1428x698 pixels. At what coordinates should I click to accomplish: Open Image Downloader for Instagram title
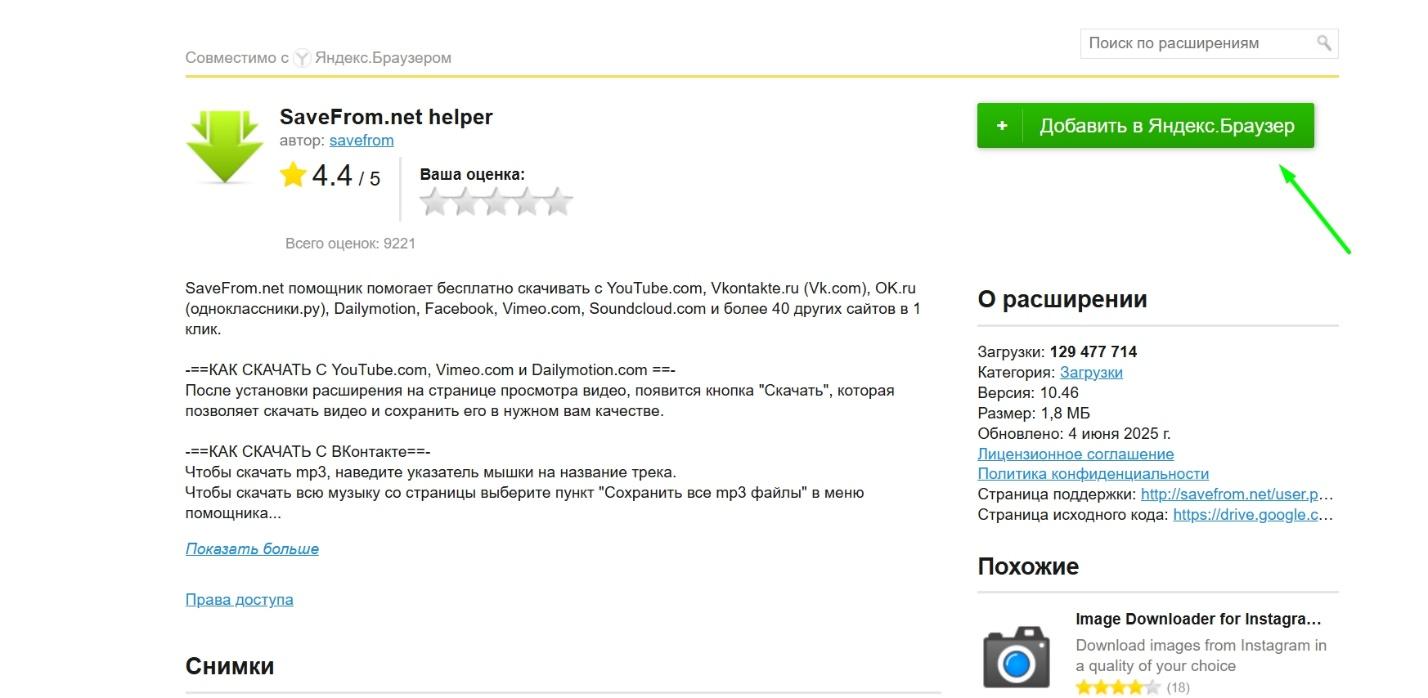pos(1198,619)
